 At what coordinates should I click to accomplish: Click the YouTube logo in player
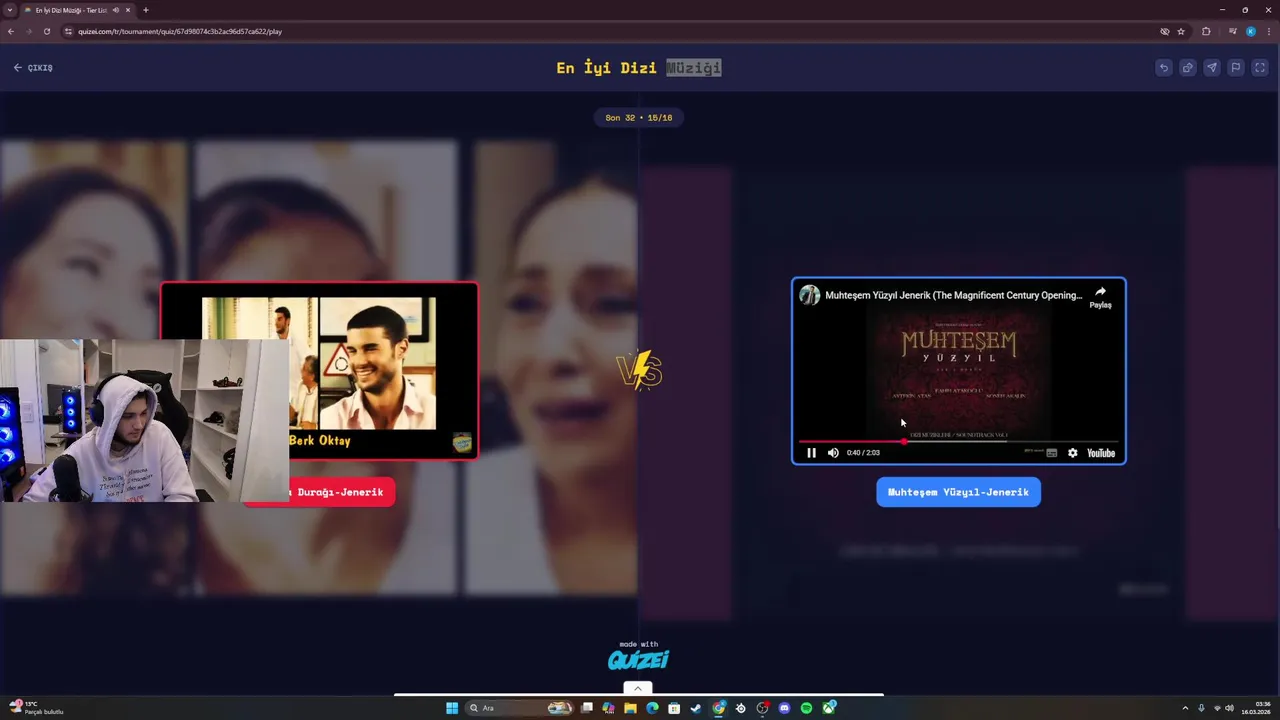tap(1101, 453)
